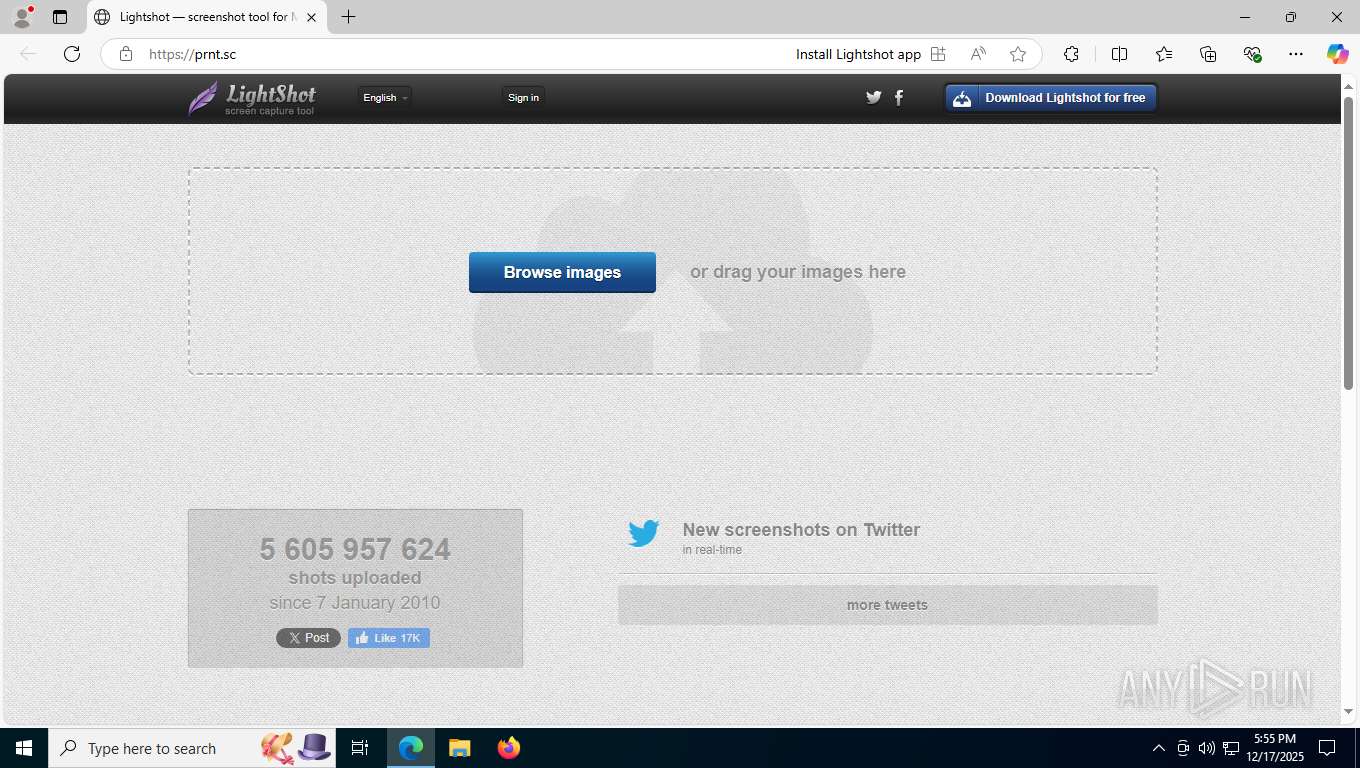Click the Browse images button
Viewport: 1360px width, 768px height.
tap(562, 272)
